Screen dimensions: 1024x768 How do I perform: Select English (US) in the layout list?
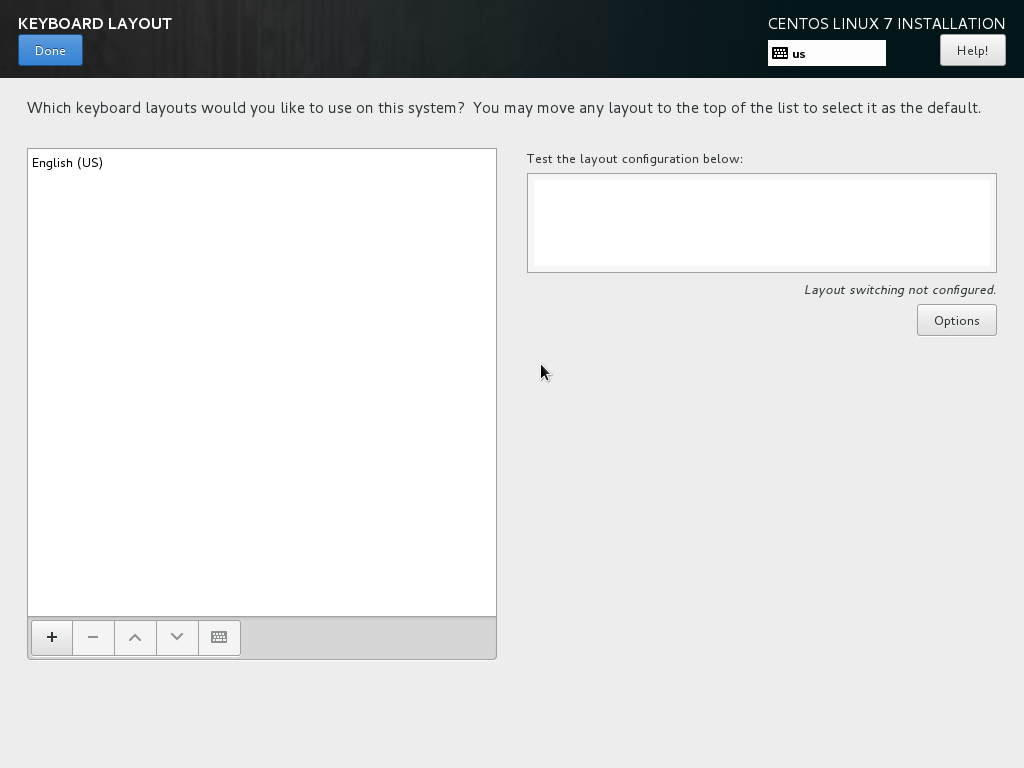68,163
